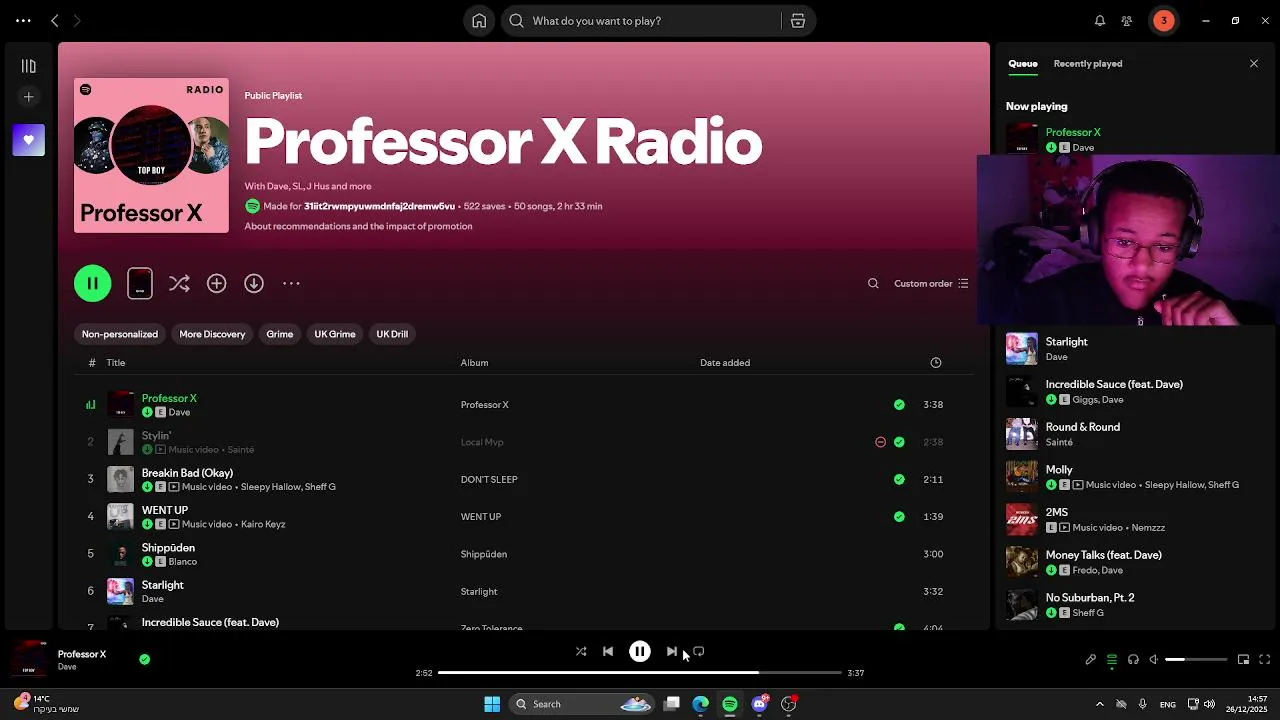Enter full screen mode icon
The height and width of the screenshot is (720, 1280).
[x=1264, y=659]
